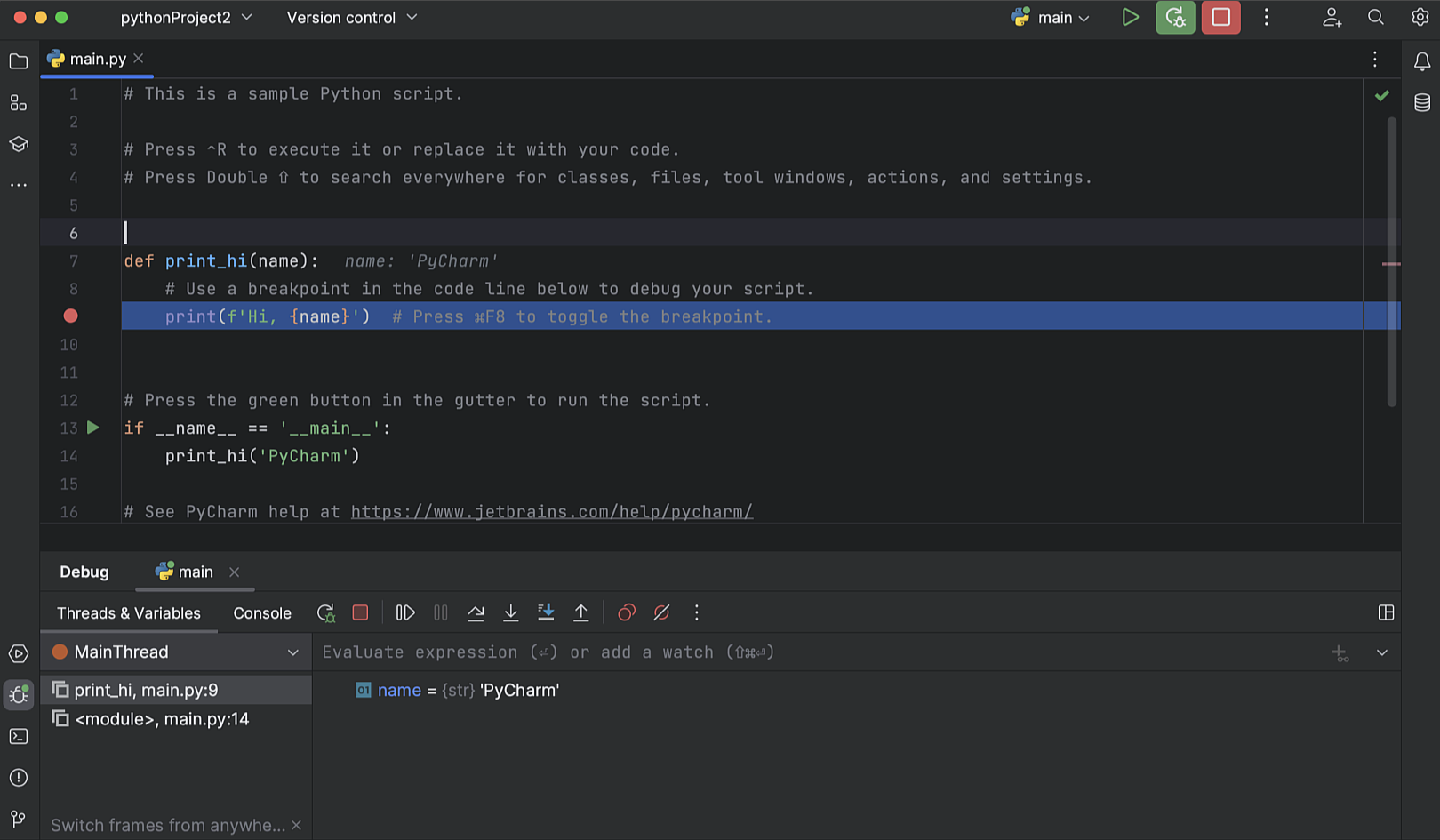Step over the current line
Image resolution: width=1440 pixels, height=840 pixels.
[x=476, y=612]
